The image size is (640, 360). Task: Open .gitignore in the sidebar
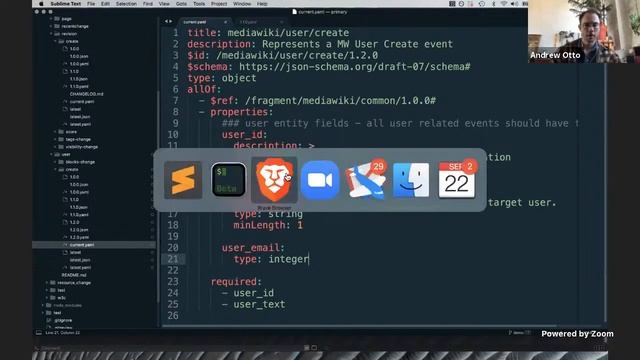pos(63,320)
